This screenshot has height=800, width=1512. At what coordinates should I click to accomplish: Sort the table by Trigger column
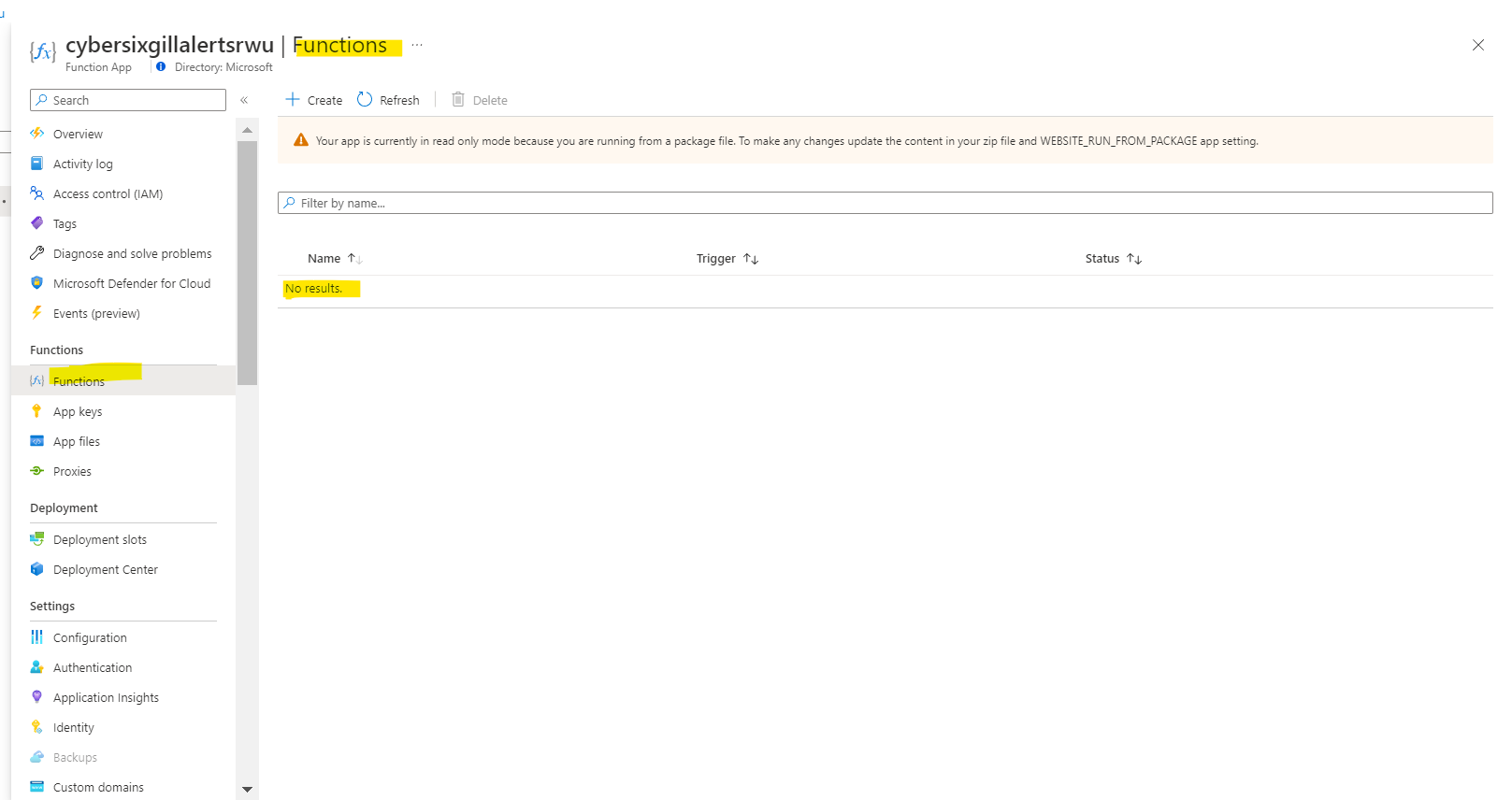click(727, 259)
